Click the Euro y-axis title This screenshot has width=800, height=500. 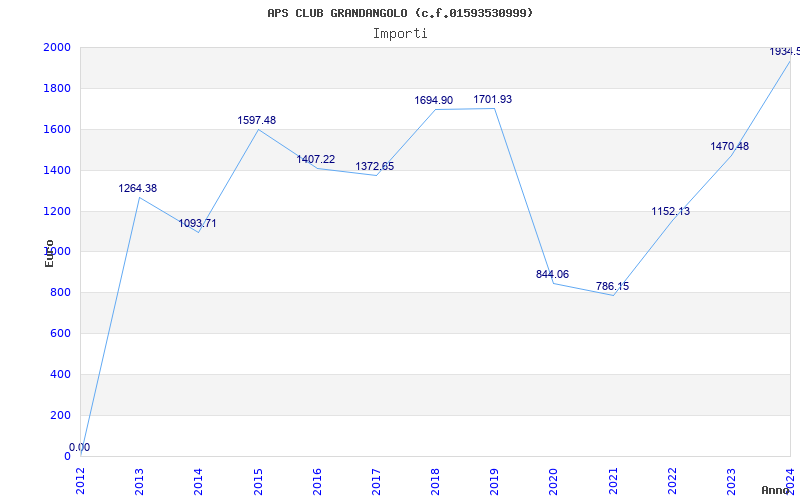point(49,253)
